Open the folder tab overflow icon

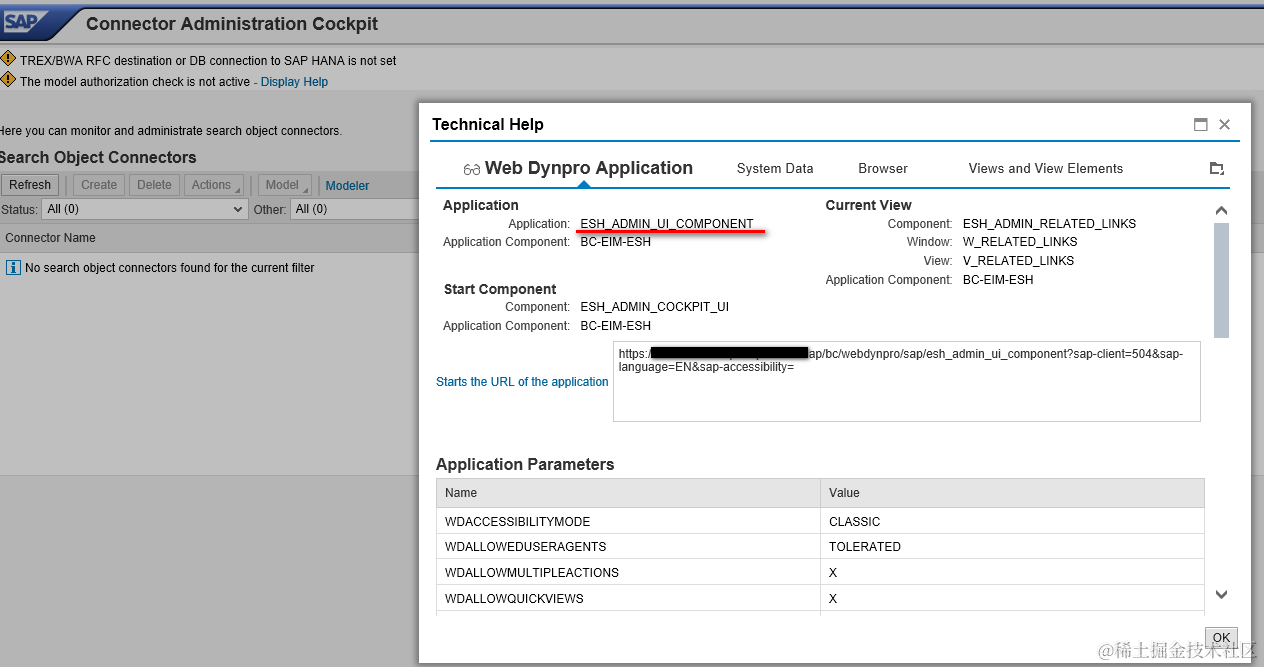pyautogui.click(x=1216, y=169)
